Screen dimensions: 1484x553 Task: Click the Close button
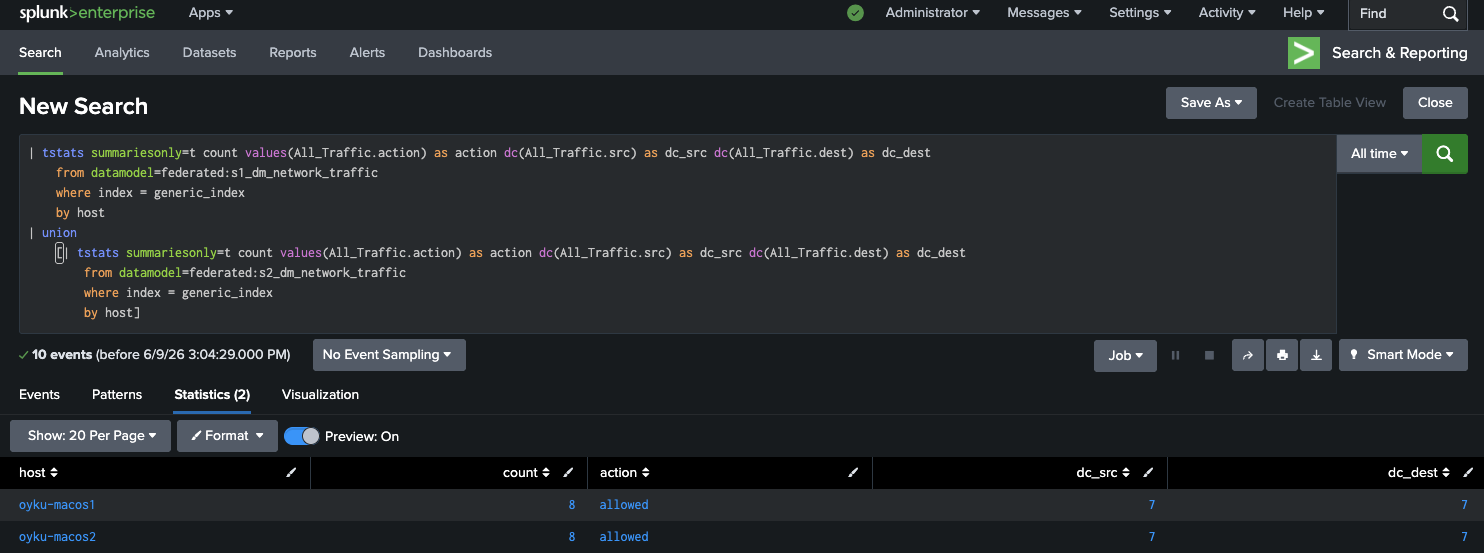tap(1435, 103)
